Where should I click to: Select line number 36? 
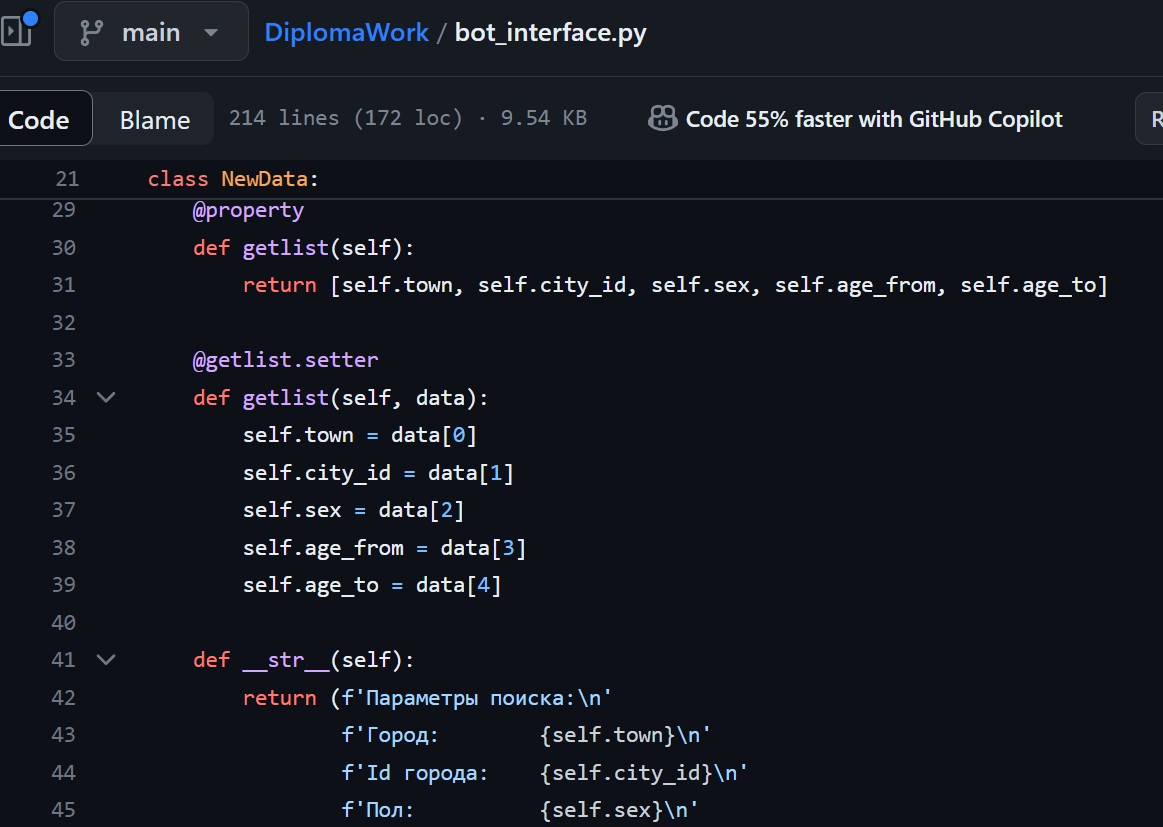(x=64, y=473)
